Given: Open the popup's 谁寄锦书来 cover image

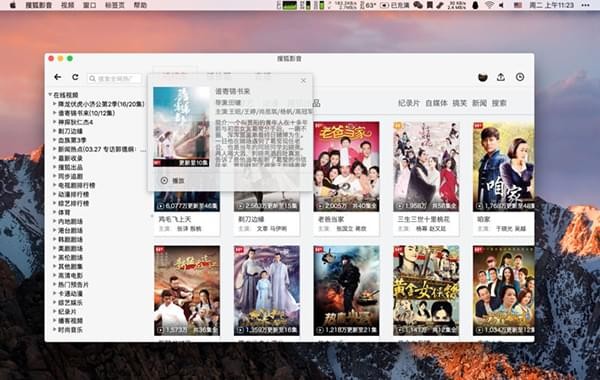Looking at the screenshot, I should click(181, 127).
